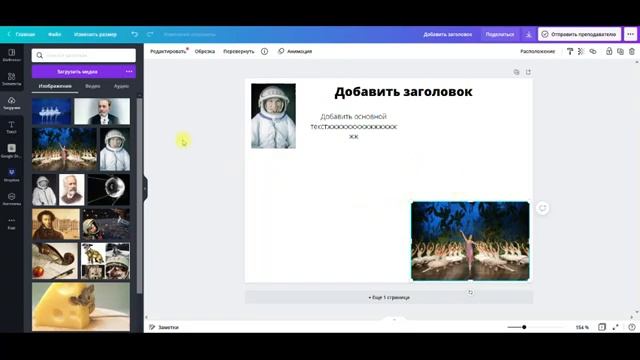Switch to the Images tab
The height and width of the screenshot is (360, 640).
click(x=55, y=86)
